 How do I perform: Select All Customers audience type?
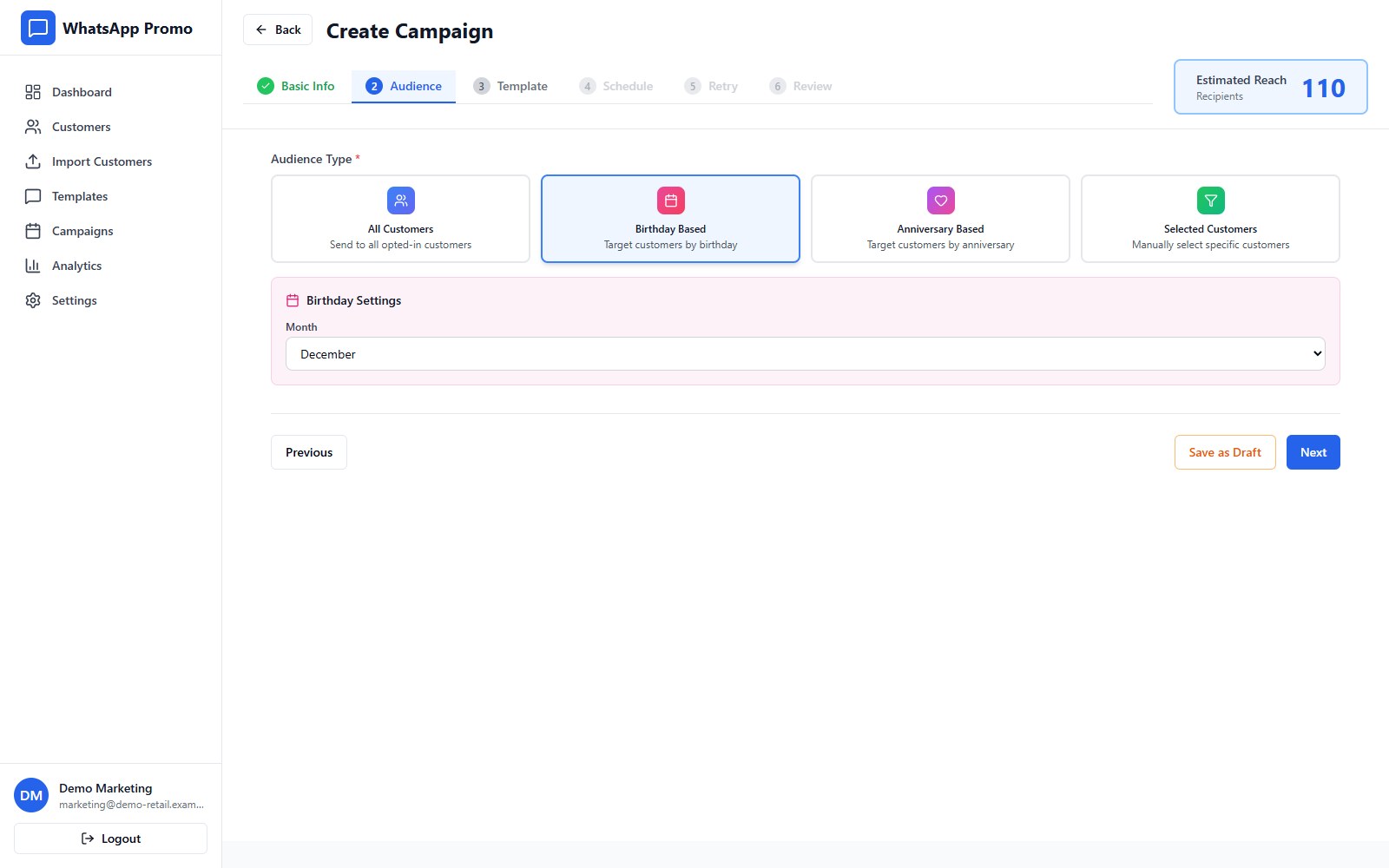[x=401, y=219]
